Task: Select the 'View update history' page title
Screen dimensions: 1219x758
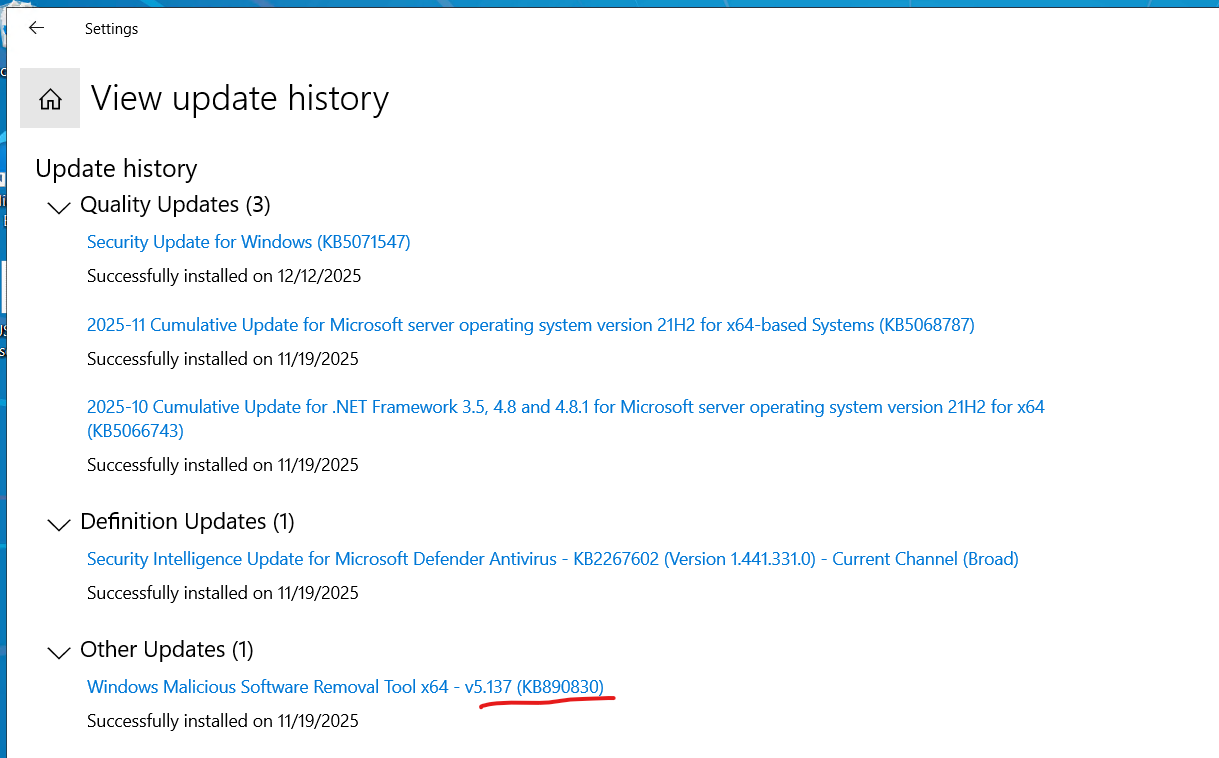Action: pos(240,98)
